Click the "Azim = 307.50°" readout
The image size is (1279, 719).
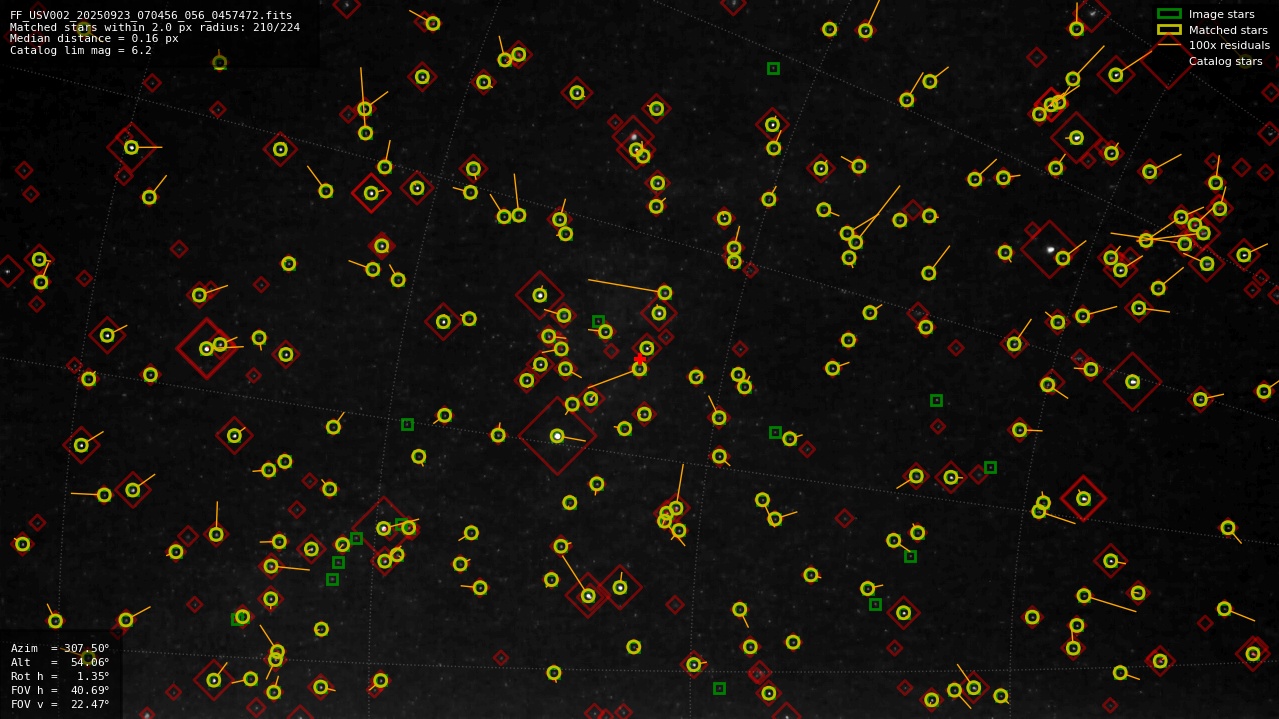60,648
